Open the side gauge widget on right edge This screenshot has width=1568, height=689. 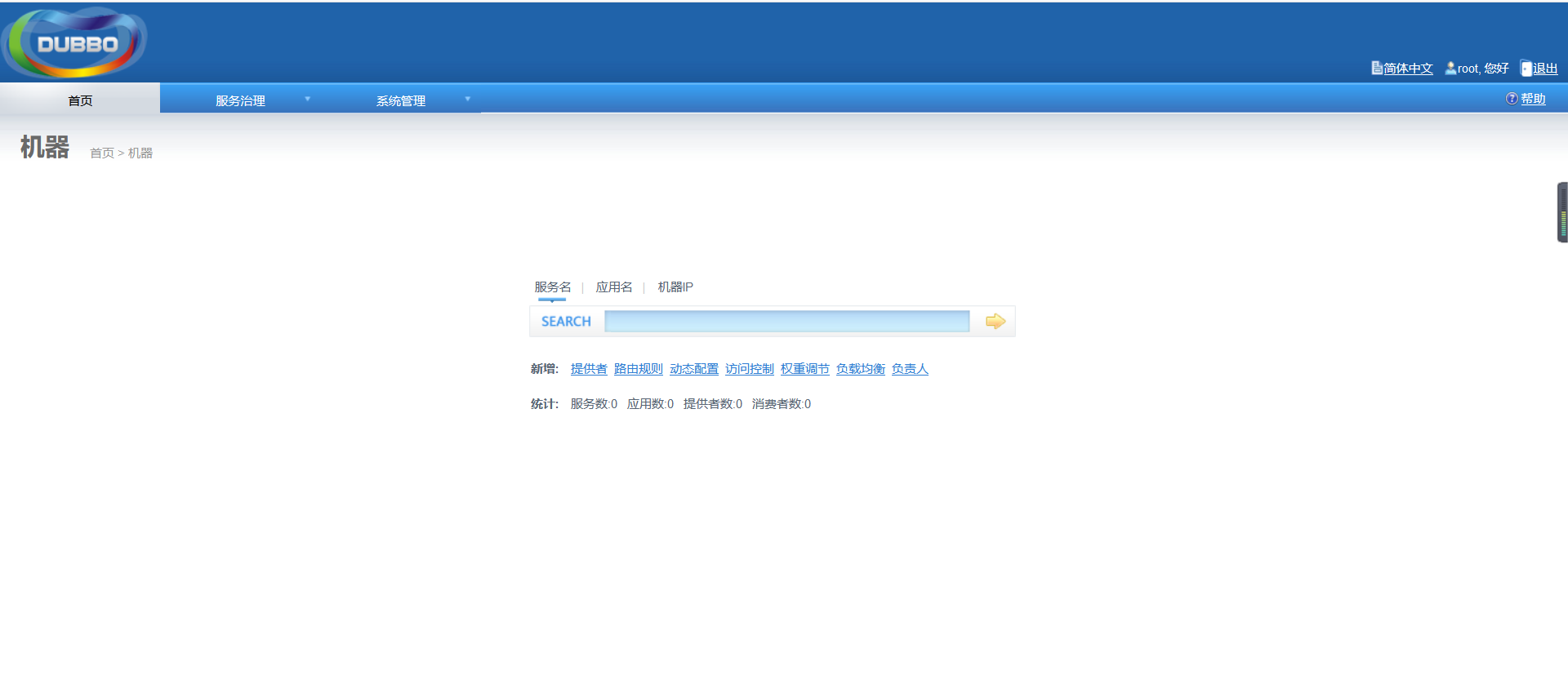1562,212
